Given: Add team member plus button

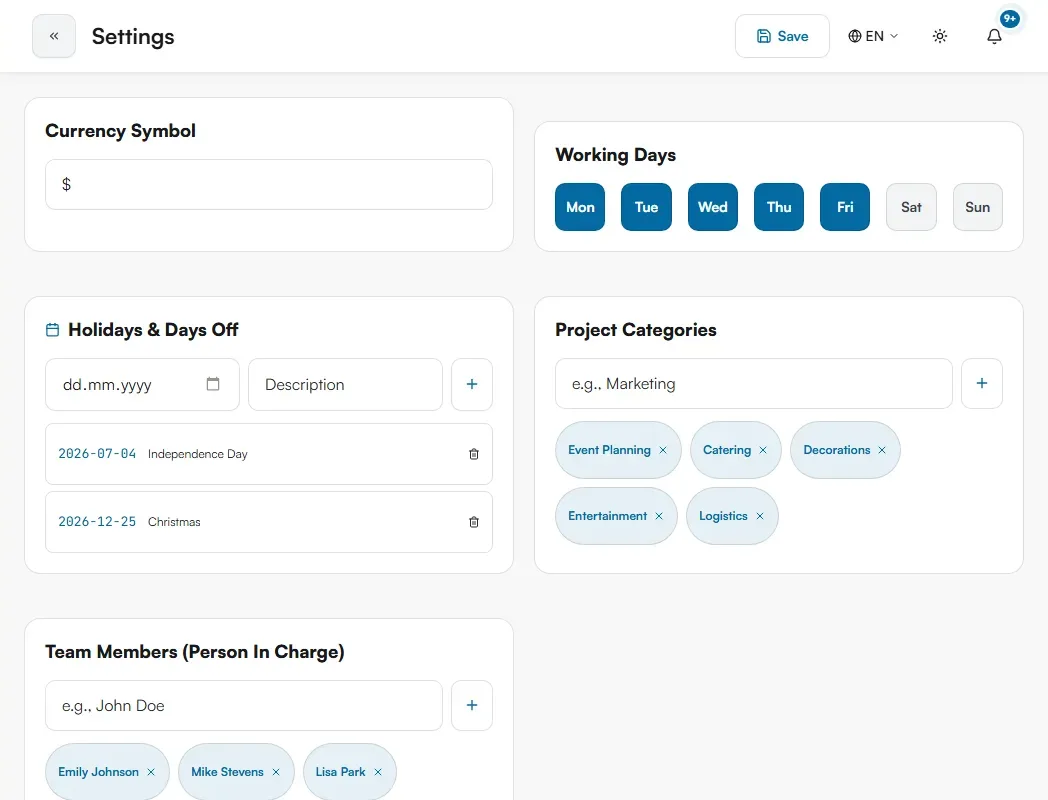Looking at the screenshot, I should pos(472,706).
